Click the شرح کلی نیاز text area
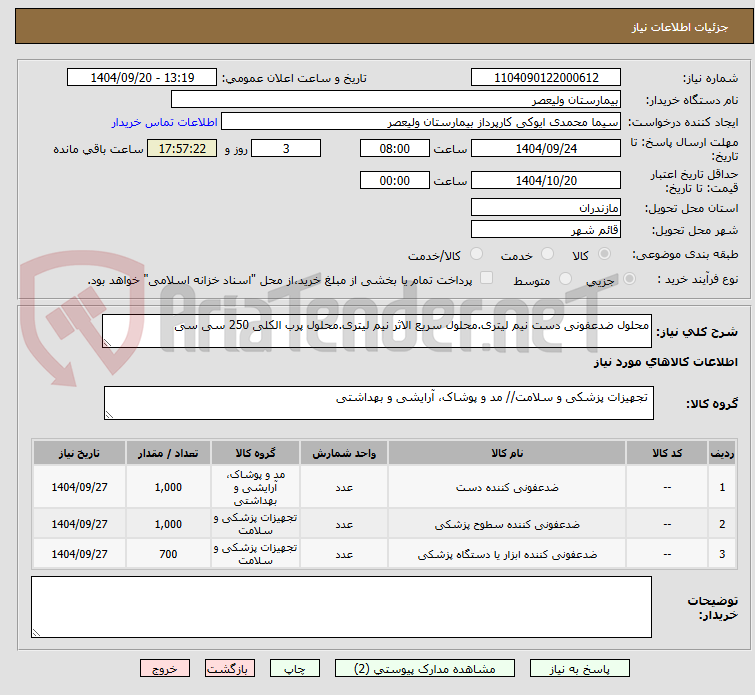Viewport: 755px width, 695px height. click(377, 331)
